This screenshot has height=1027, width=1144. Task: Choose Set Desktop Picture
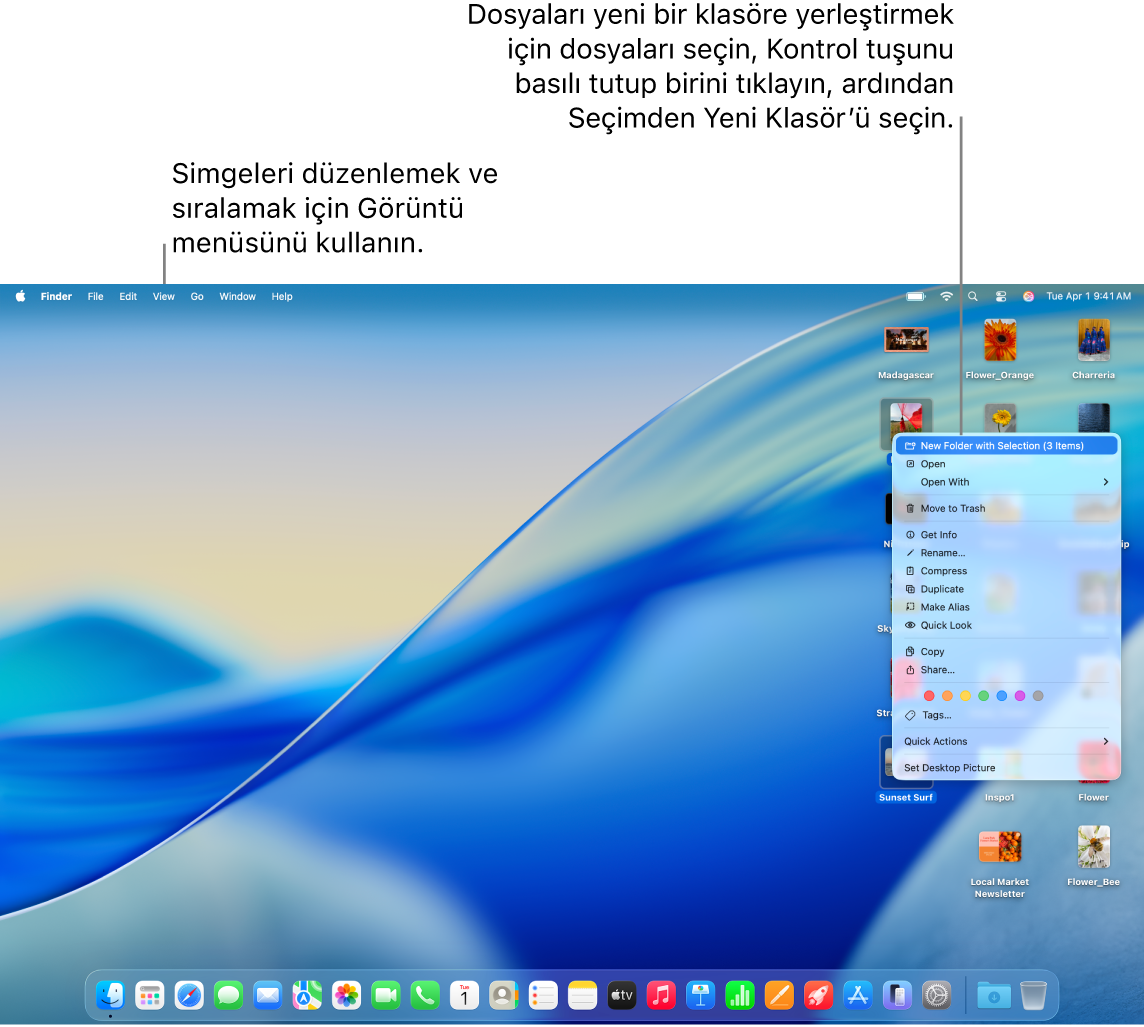[x=1007, y=768]
